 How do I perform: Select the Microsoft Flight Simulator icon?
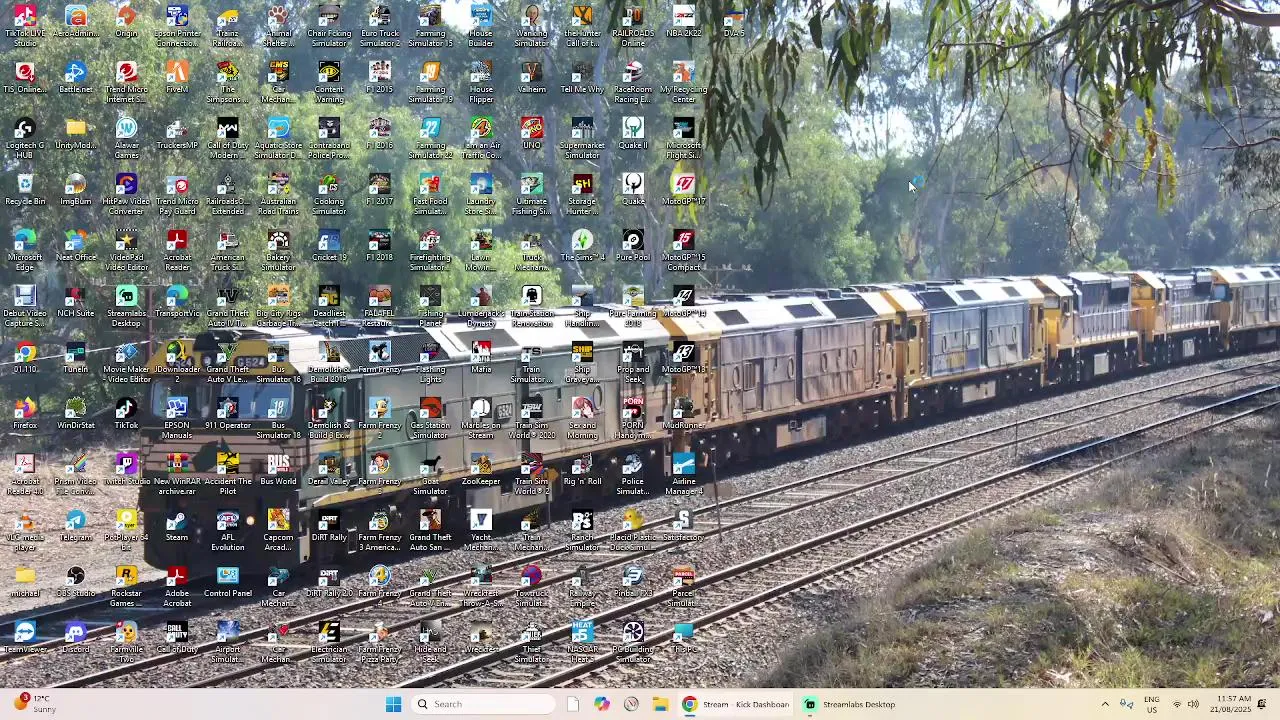(684, 138)
